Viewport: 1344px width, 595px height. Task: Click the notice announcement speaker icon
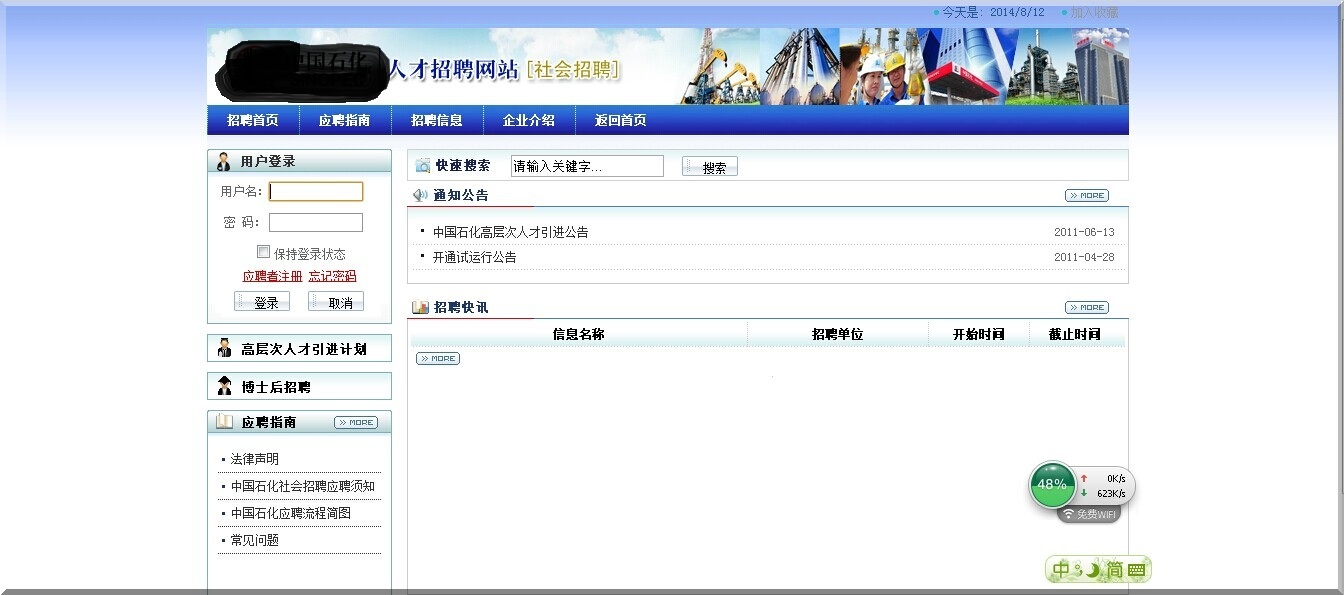pyautogui.click(x=420, y=195)
